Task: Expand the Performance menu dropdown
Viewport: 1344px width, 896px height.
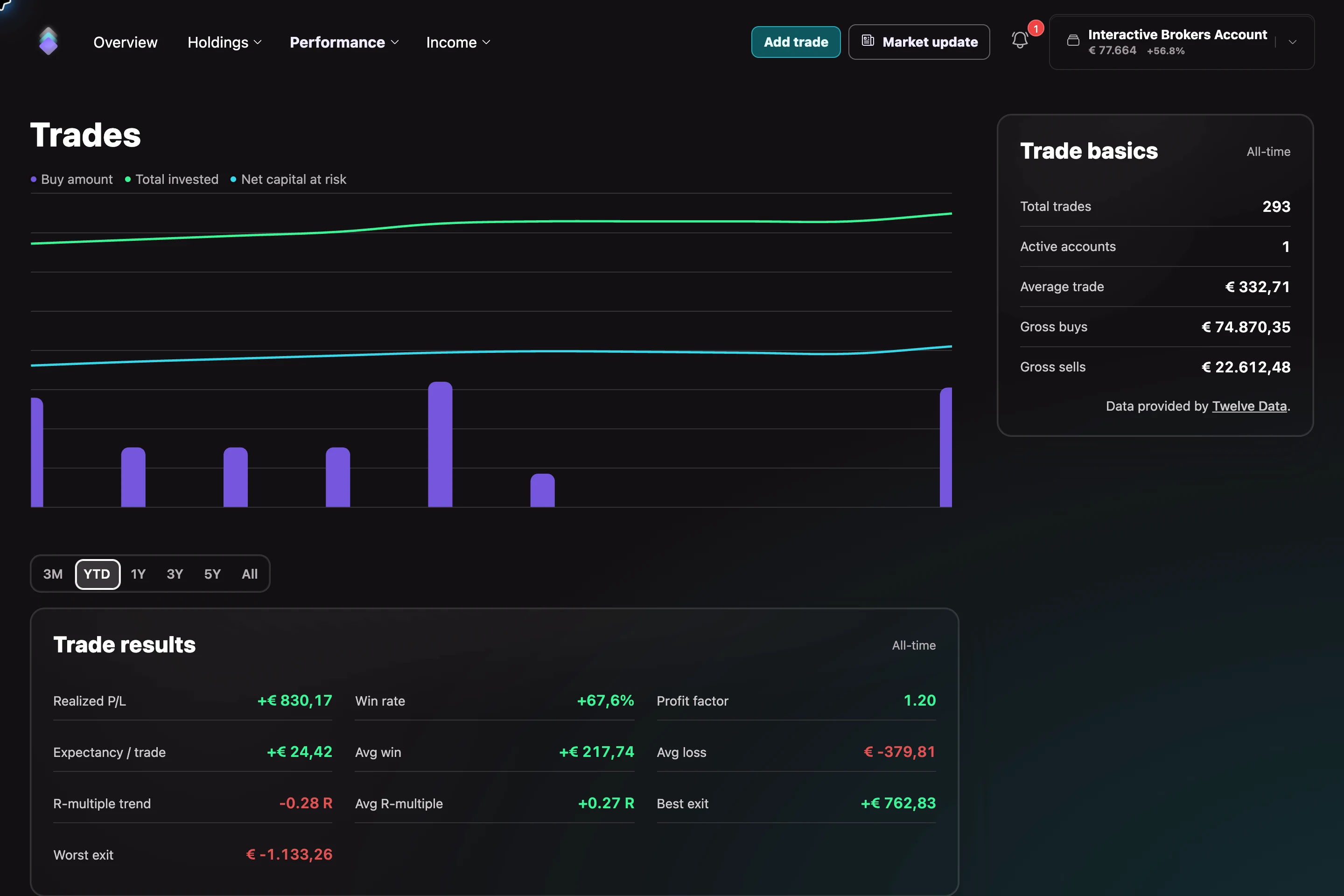Action: [344, 42]
